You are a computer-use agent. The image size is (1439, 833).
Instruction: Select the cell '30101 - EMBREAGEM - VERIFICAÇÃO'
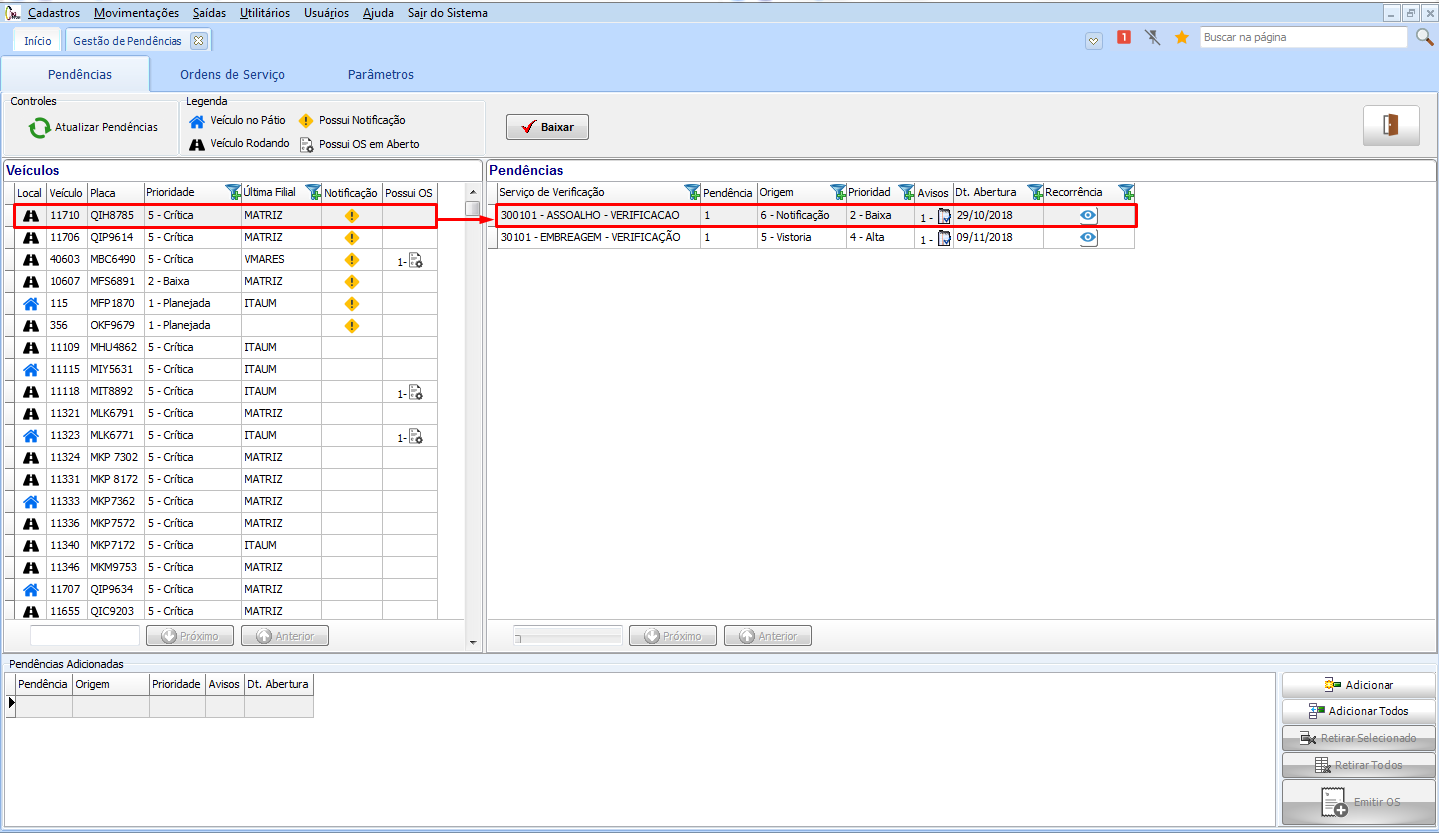pyautogui.click(x=599, y=238)
